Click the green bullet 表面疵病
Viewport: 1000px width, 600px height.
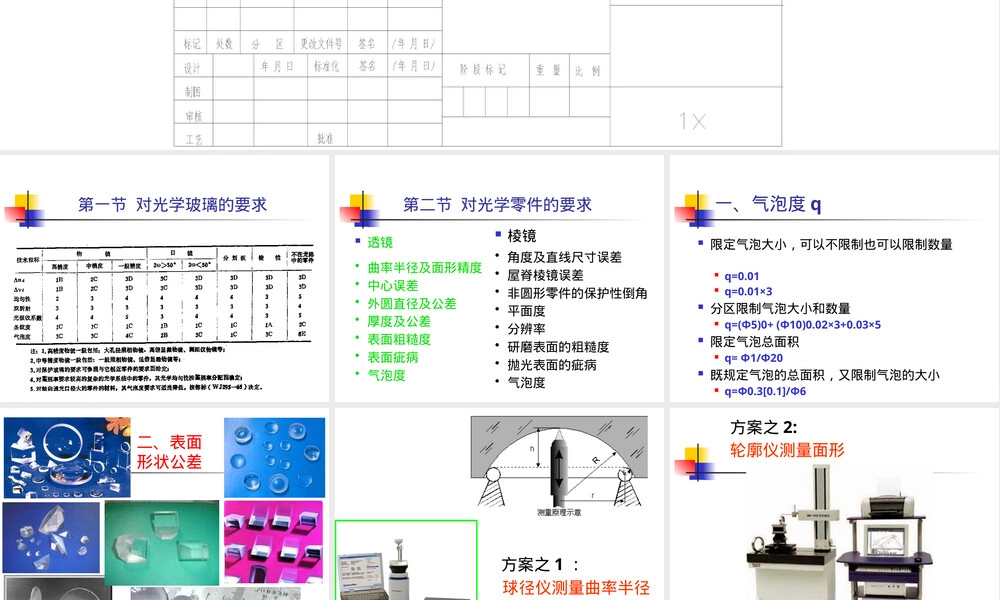393,357
